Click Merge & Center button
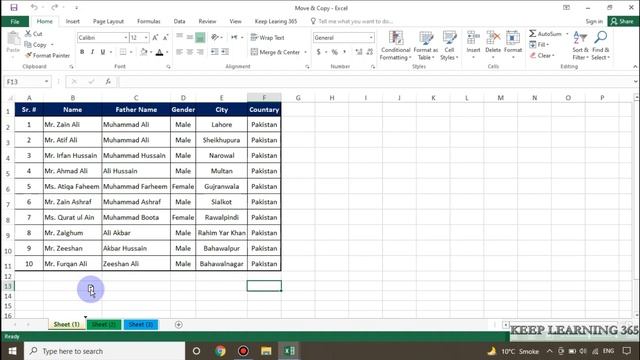 point(276,52)
